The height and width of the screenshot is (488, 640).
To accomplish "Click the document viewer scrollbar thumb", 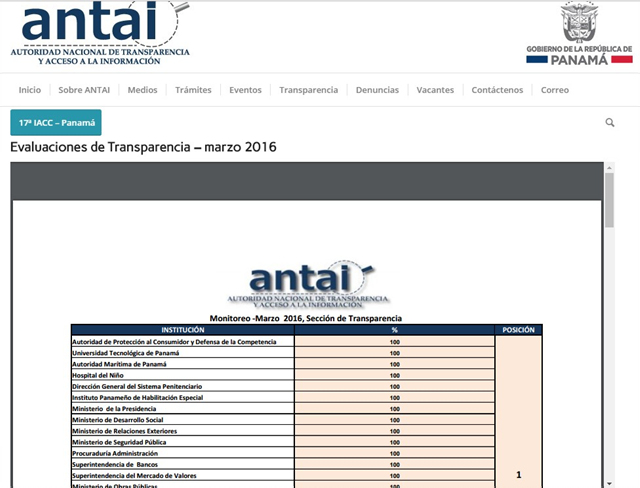I will pyautogui.click(x=609, y=200).
